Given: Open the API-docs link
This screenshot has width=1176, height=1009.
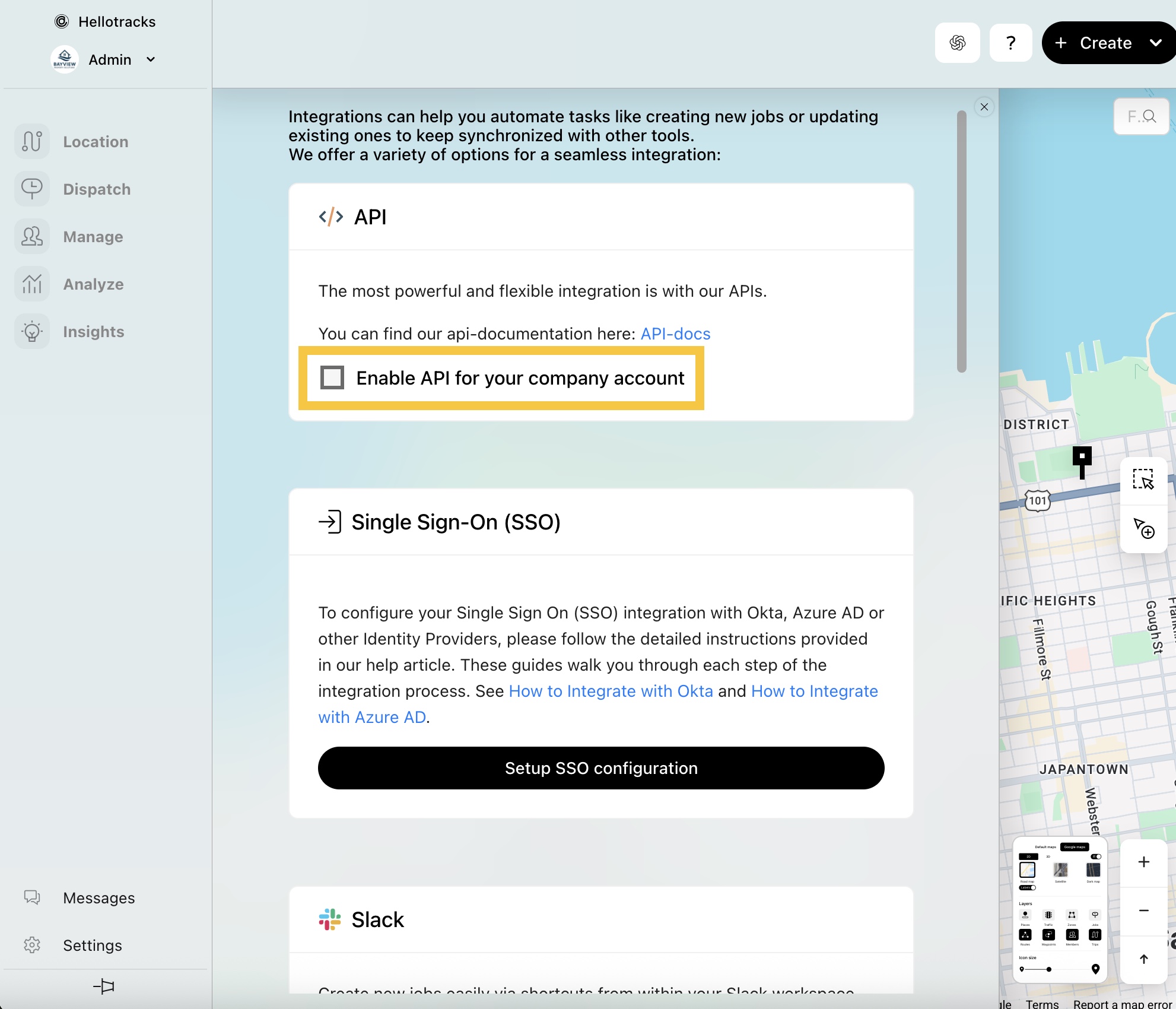Looking at the screenshot, I should [x=675, y=334].
